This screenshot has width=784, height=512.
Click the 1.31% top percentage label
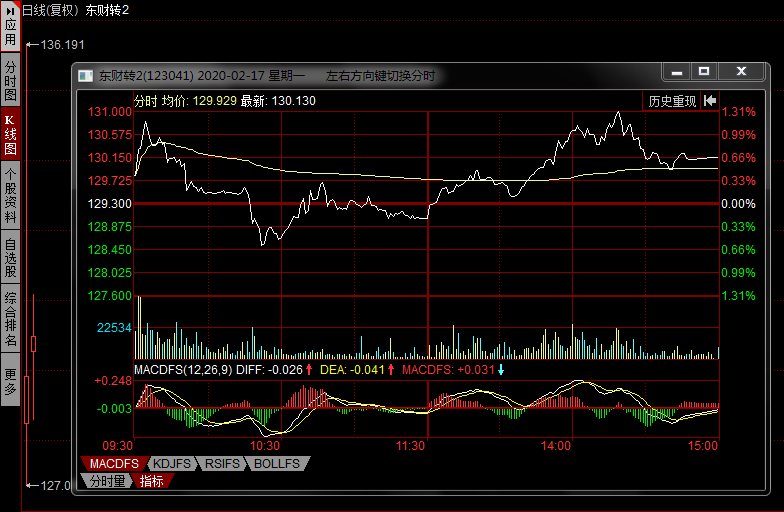click(x=738, y=112)
